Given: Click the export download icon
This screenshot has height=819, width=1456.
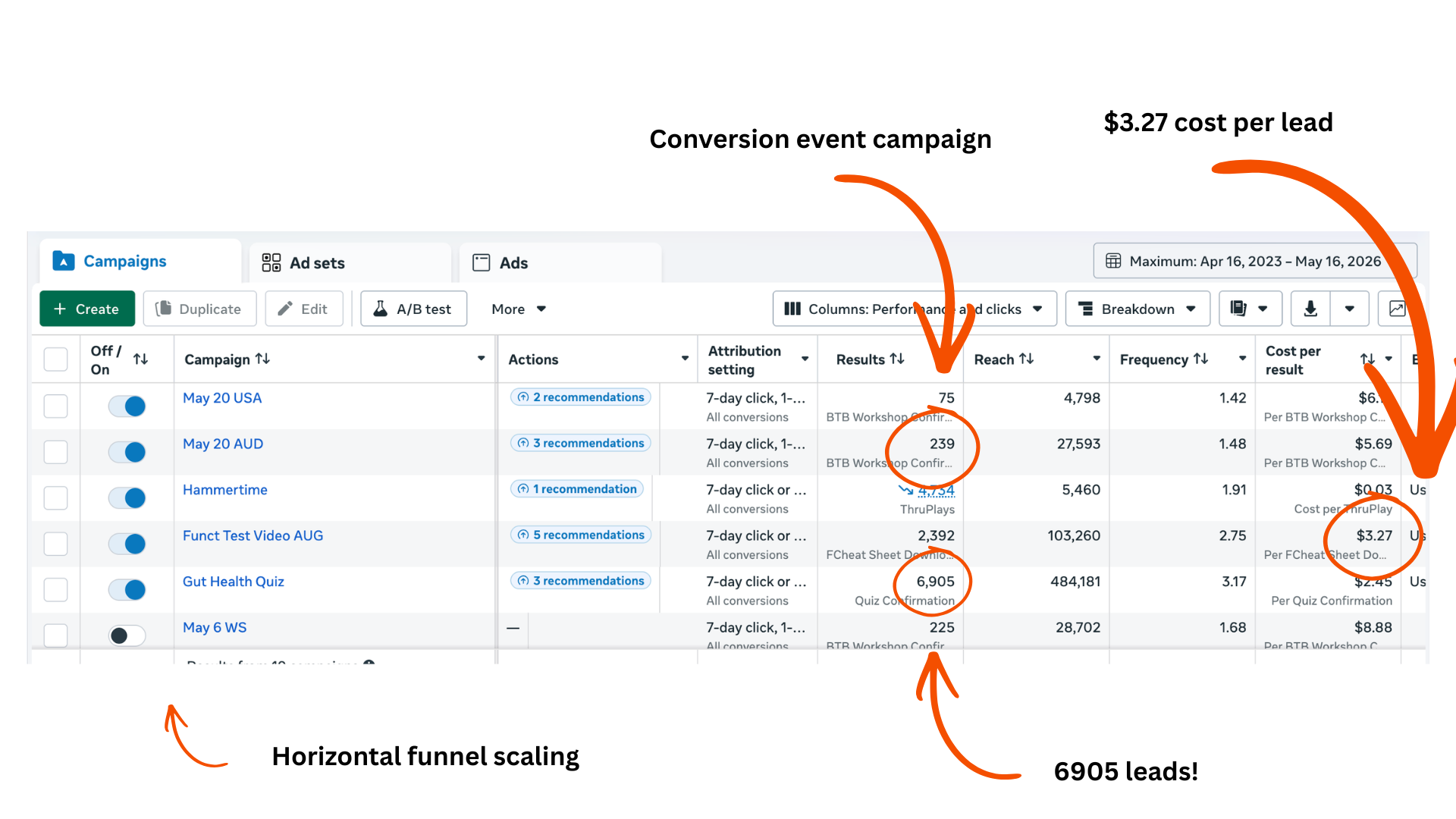Looking at the screenshot, I should click(x=1310, y=309).
